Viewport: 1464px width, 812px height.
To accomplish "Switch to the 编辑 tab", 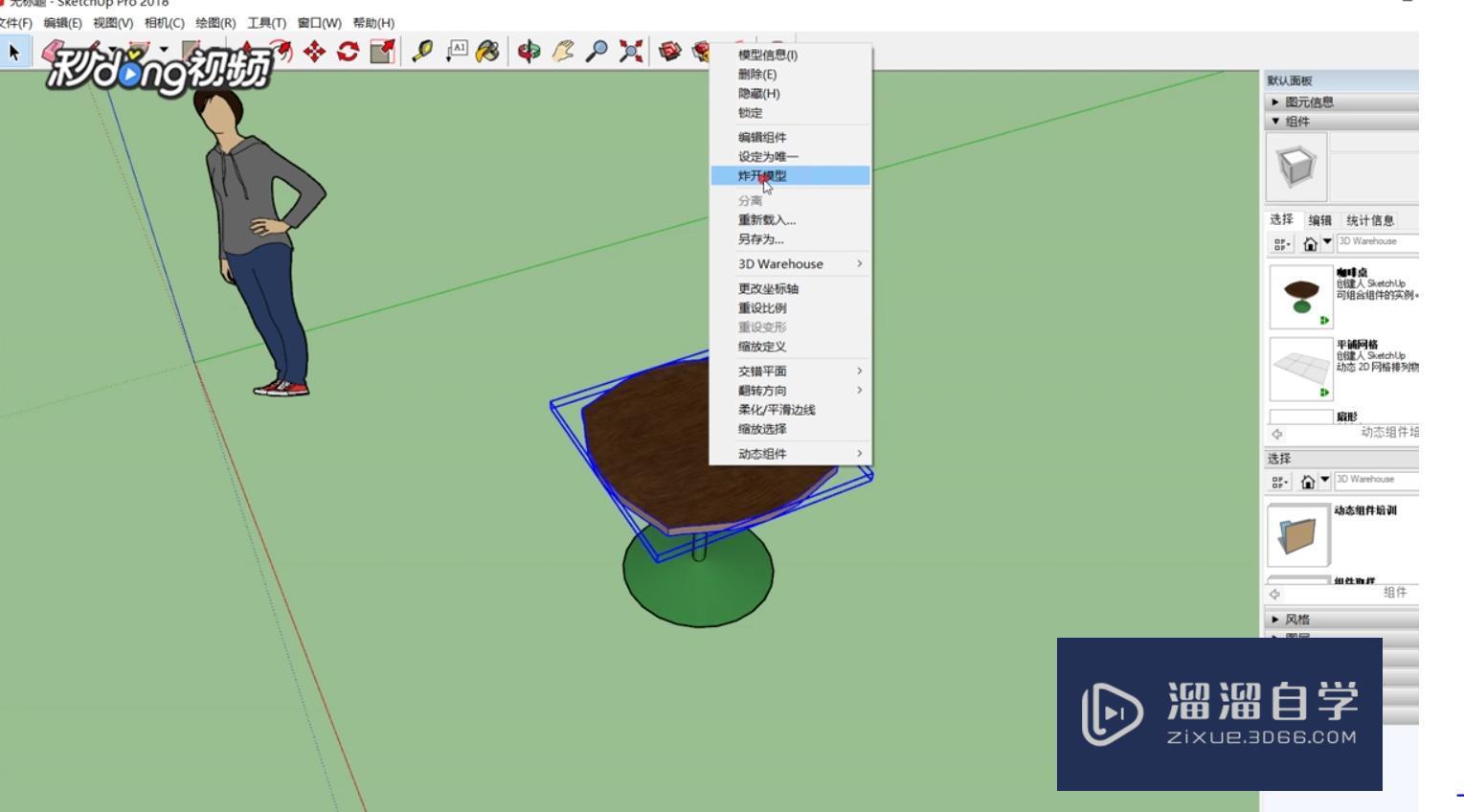I will (x=1319, y=220).
